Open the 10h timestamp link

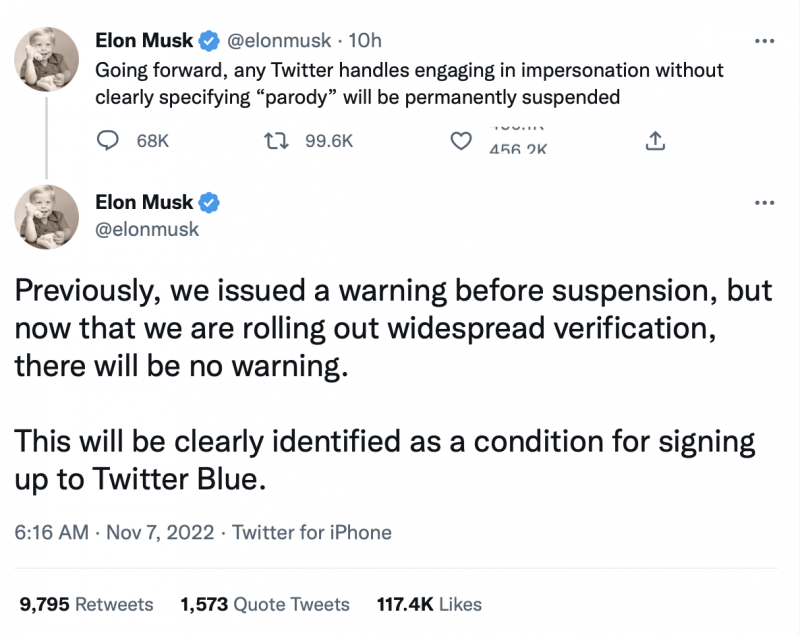365,40
